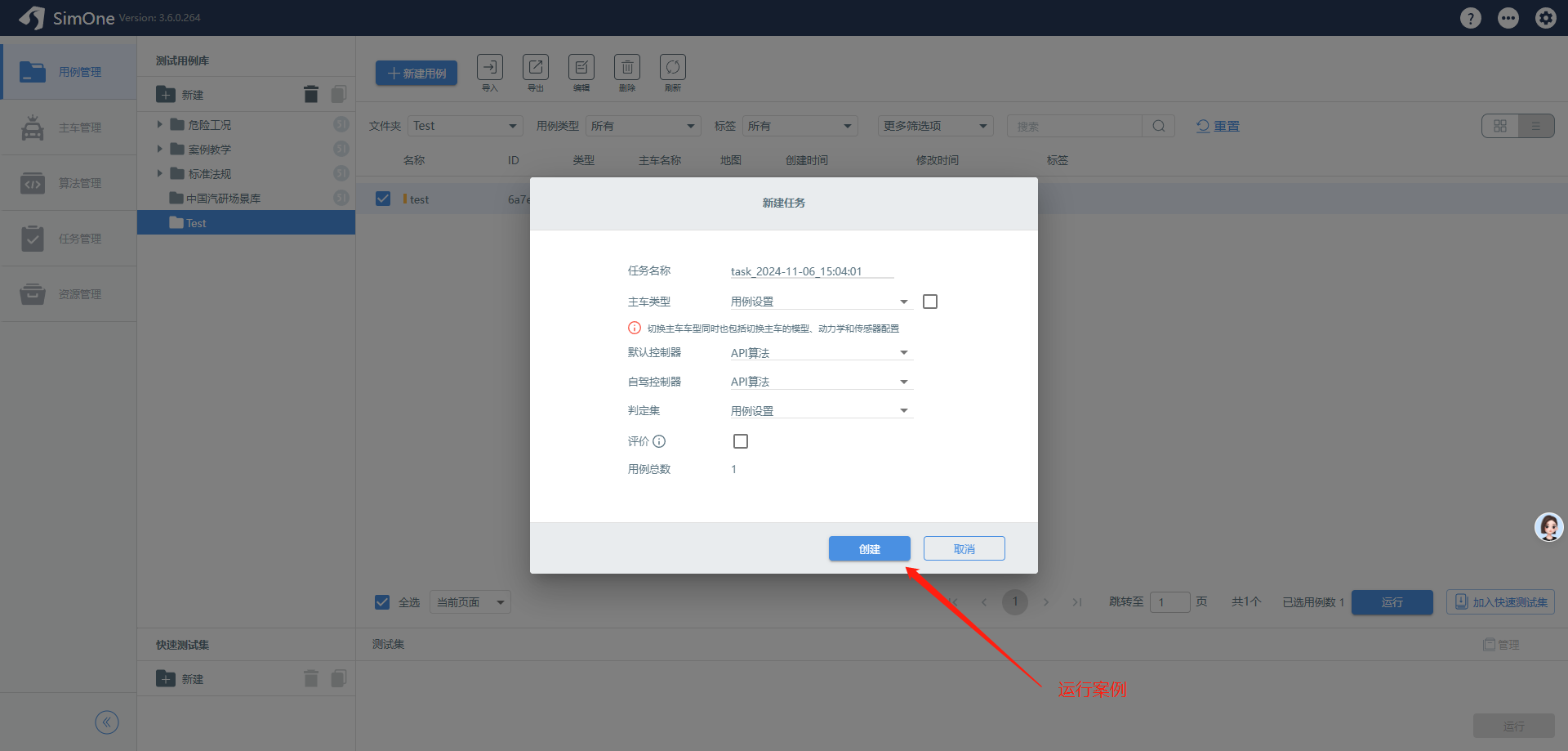Click the import (导入) toolbar icon
This screenshot has height=751, width=1568.
pyautogui.click(x=490, y=68)
